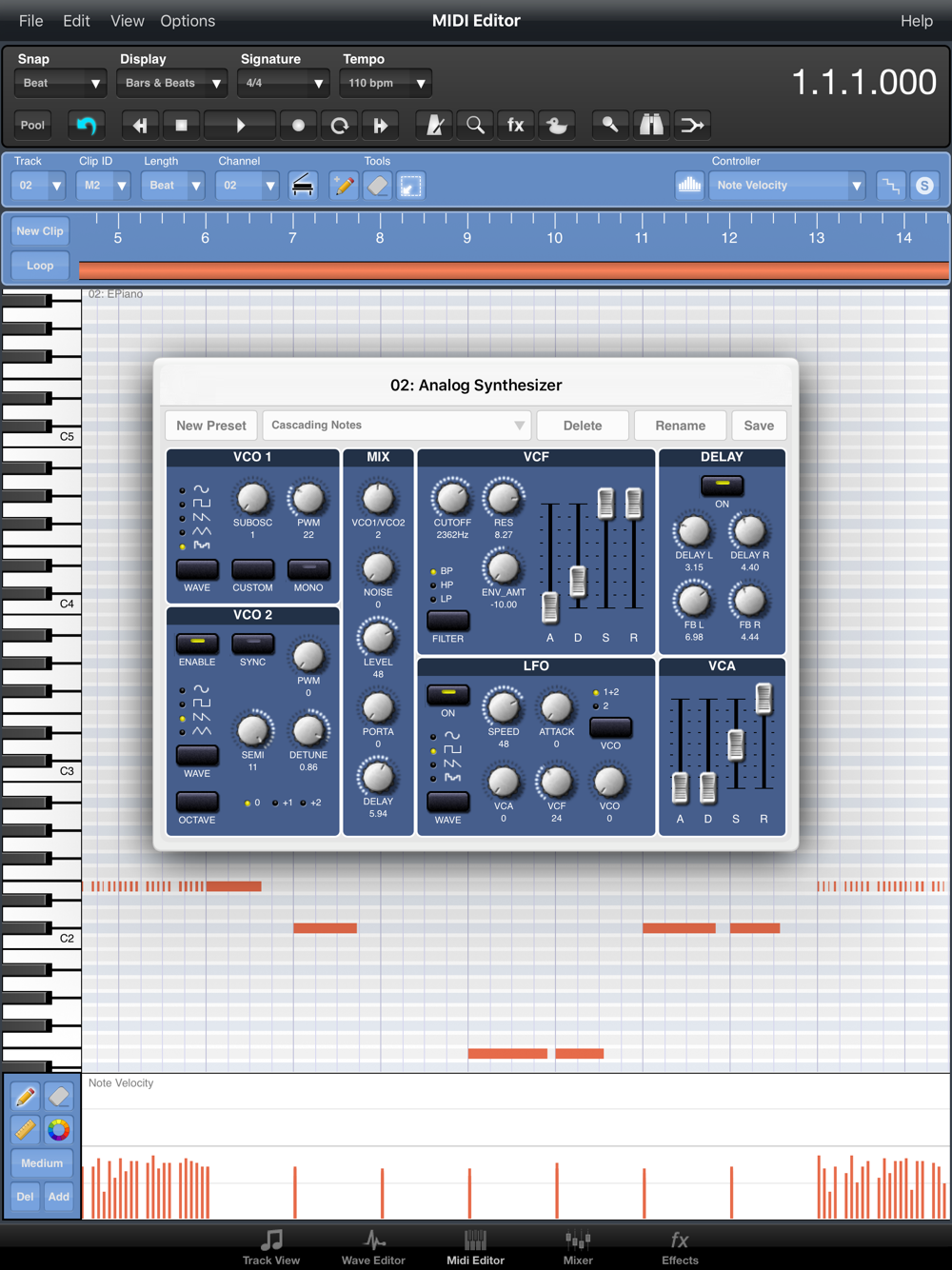Click the undo arrow icon
Image resolution: width=952 pixels, height=1270 pixels.
tap(87, 125)
